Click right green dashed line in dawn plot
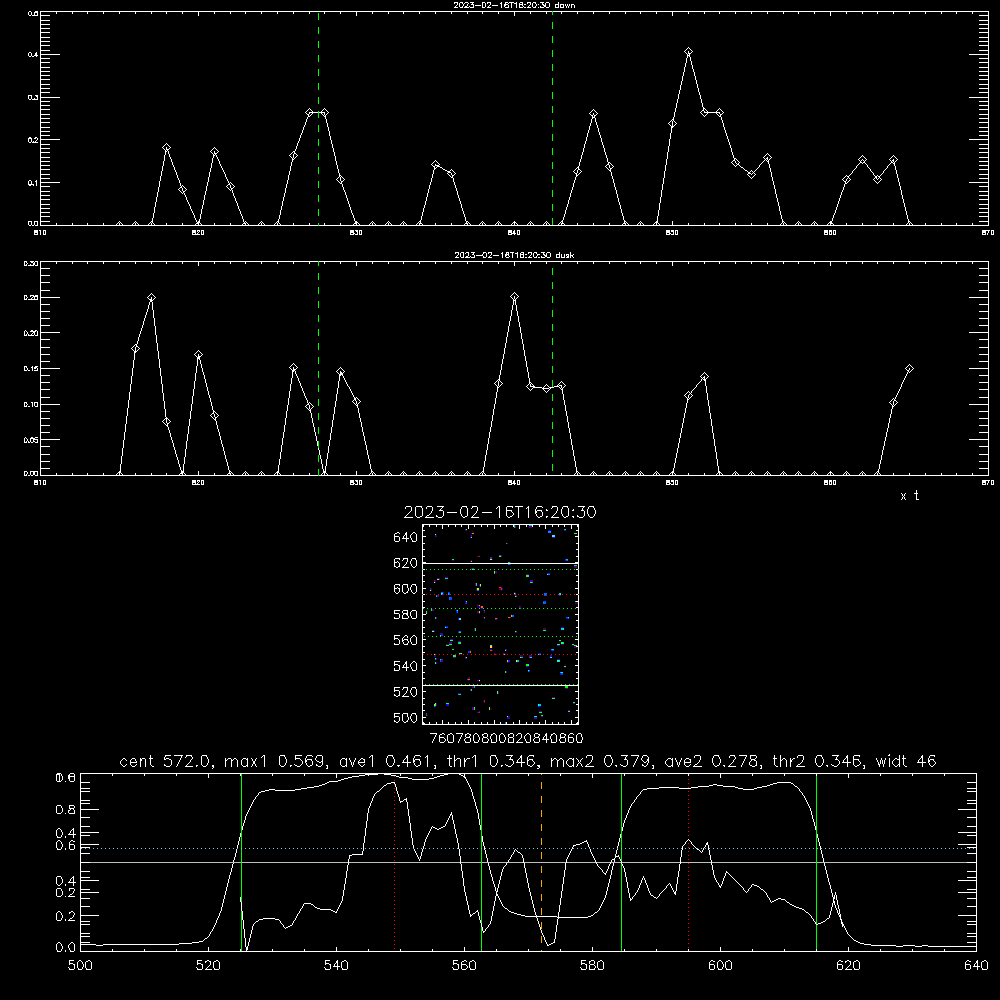Screen dimensions: 1000x1000 coord(552,118)
